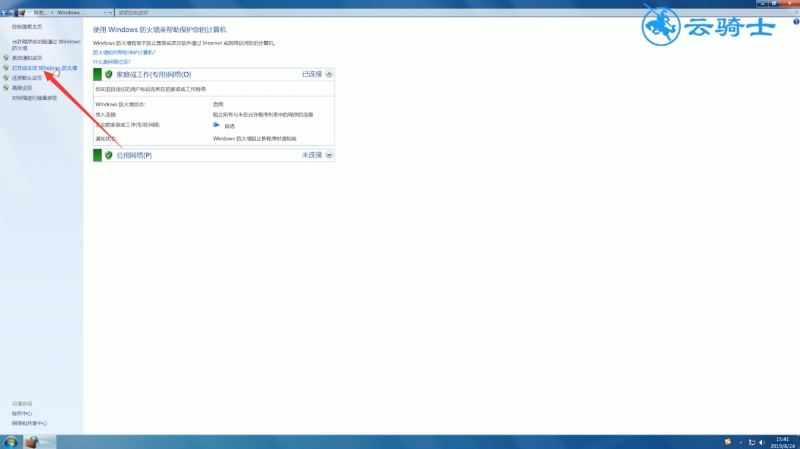Click shield icon beside restore defaults
The image size is (800, 449).
(x=6, y=78)
